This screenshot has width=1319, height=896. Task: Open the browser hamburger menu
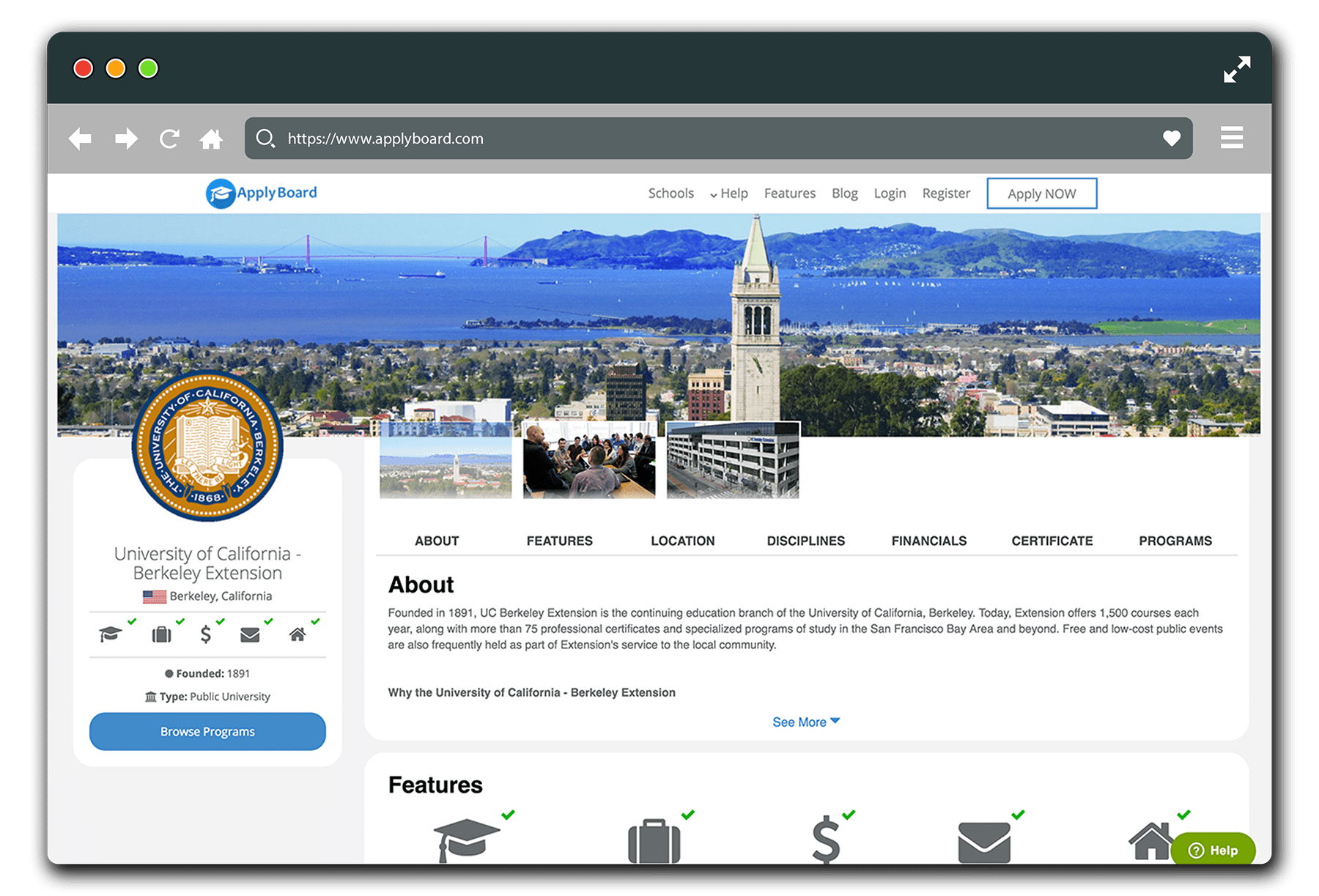pyautogui.click(x=1232, y=137)
